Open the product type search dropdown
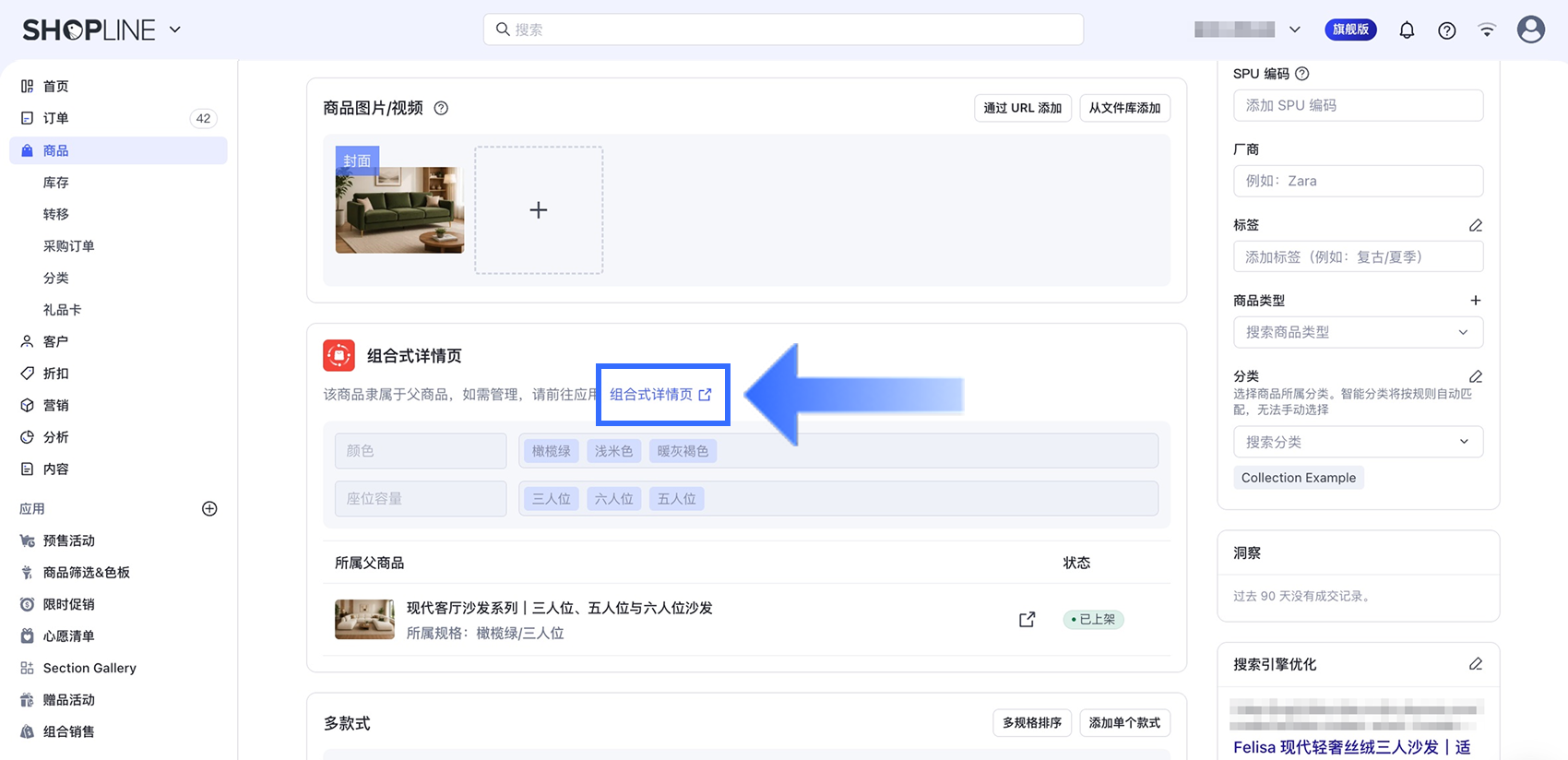This screenshot has height=760, width=1568. pyautogui.click(x=1358, y=332)
